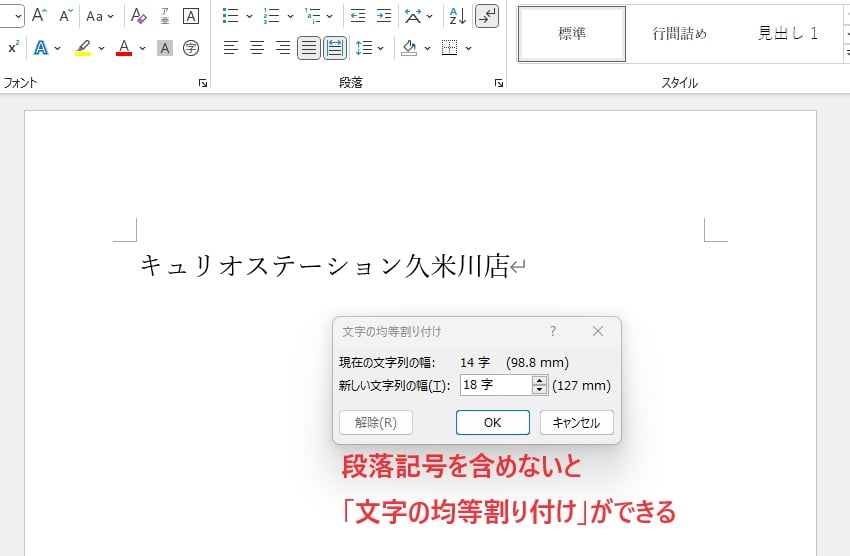Align text right

282,48
